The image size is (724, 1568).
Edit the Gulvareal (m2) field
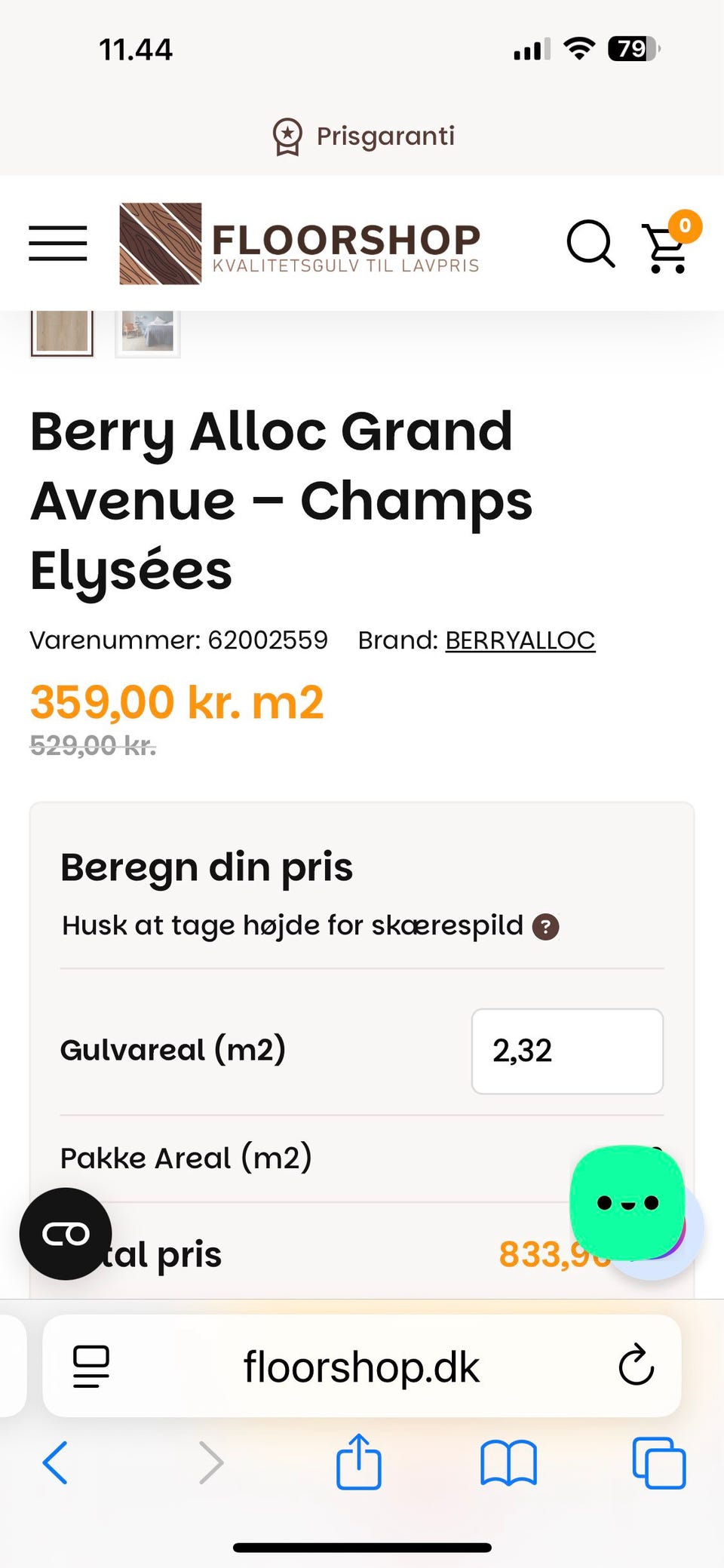point(567,1051)
